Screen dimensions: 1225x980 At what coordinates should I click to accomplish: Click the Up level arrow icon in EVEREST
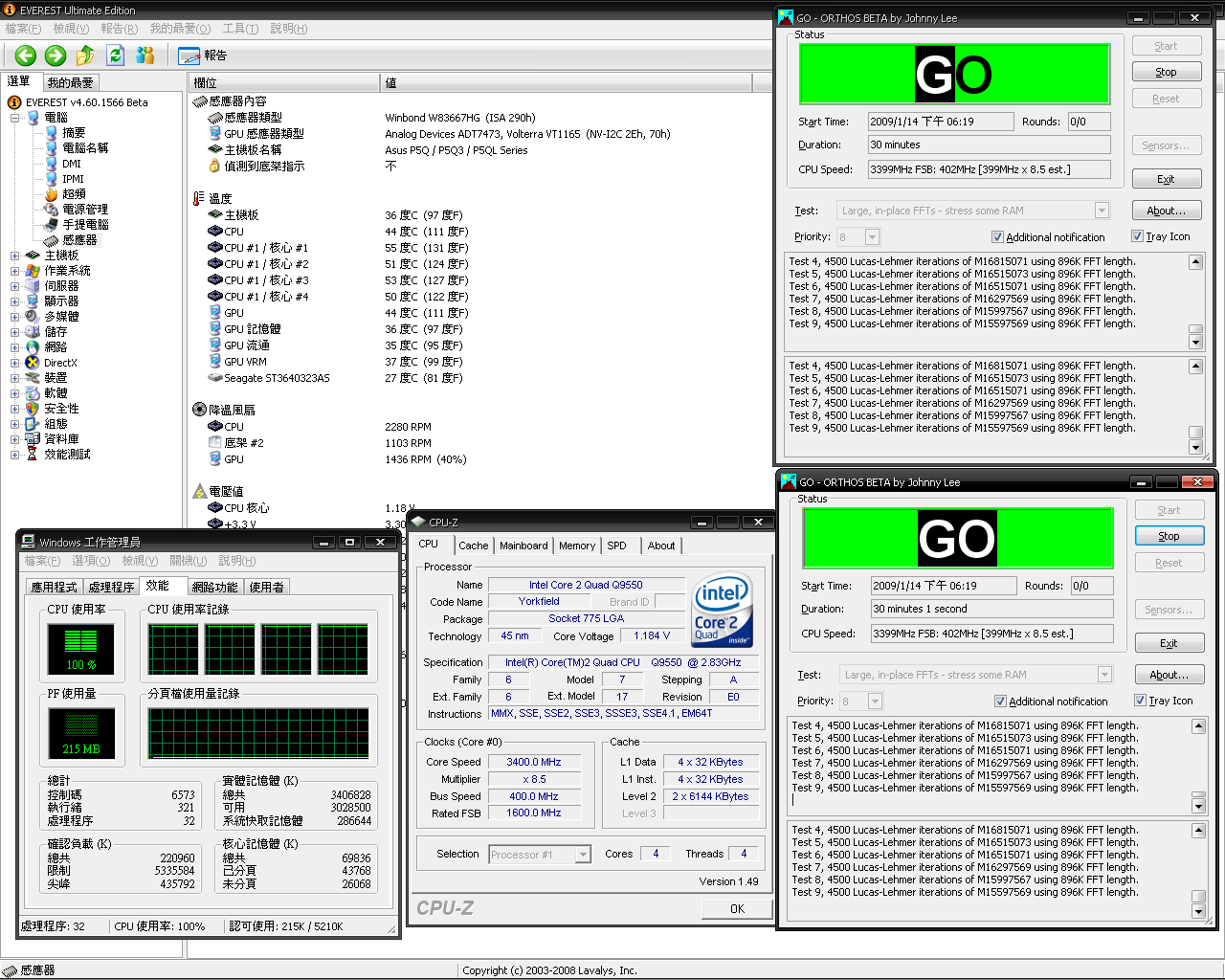tap(85, 56)
